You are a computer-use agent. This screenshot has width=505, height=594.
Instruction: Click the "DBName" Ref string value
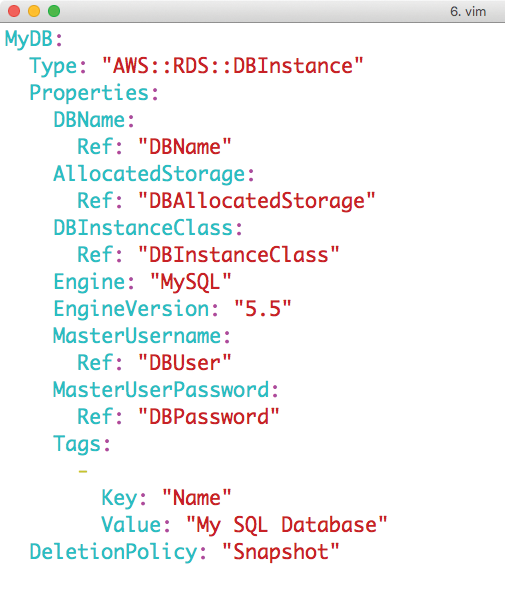(x=184, y=147)
